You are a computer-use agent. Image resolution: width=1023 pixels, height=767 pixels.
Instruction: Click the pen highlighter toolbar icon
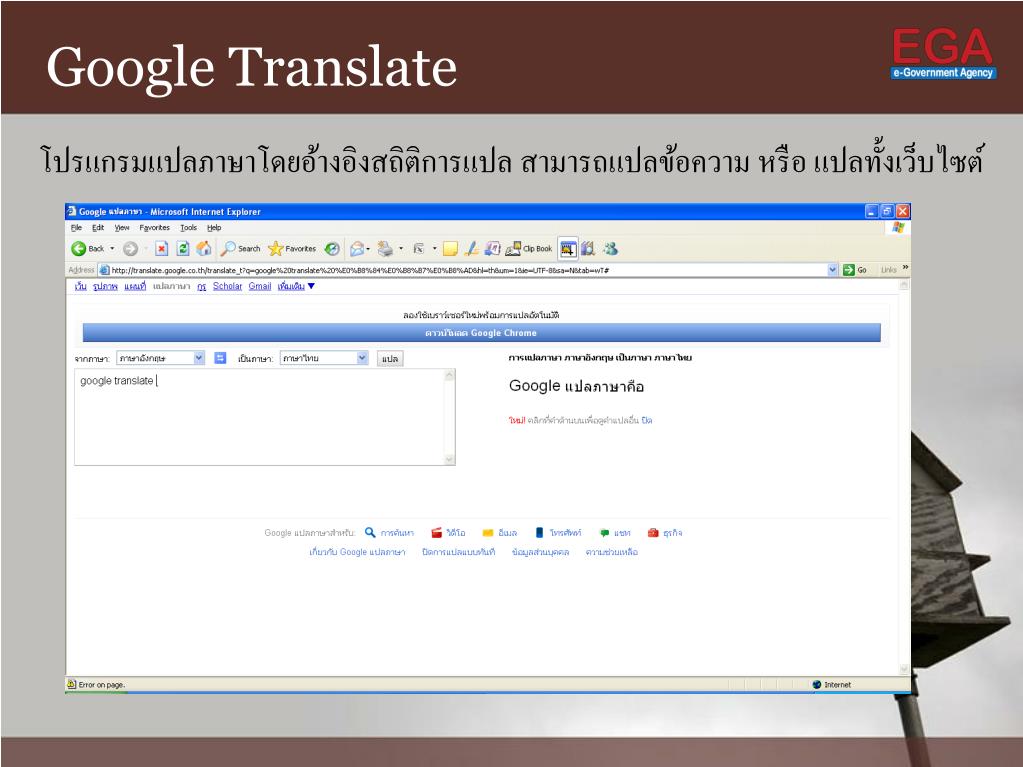coord(472,248)
